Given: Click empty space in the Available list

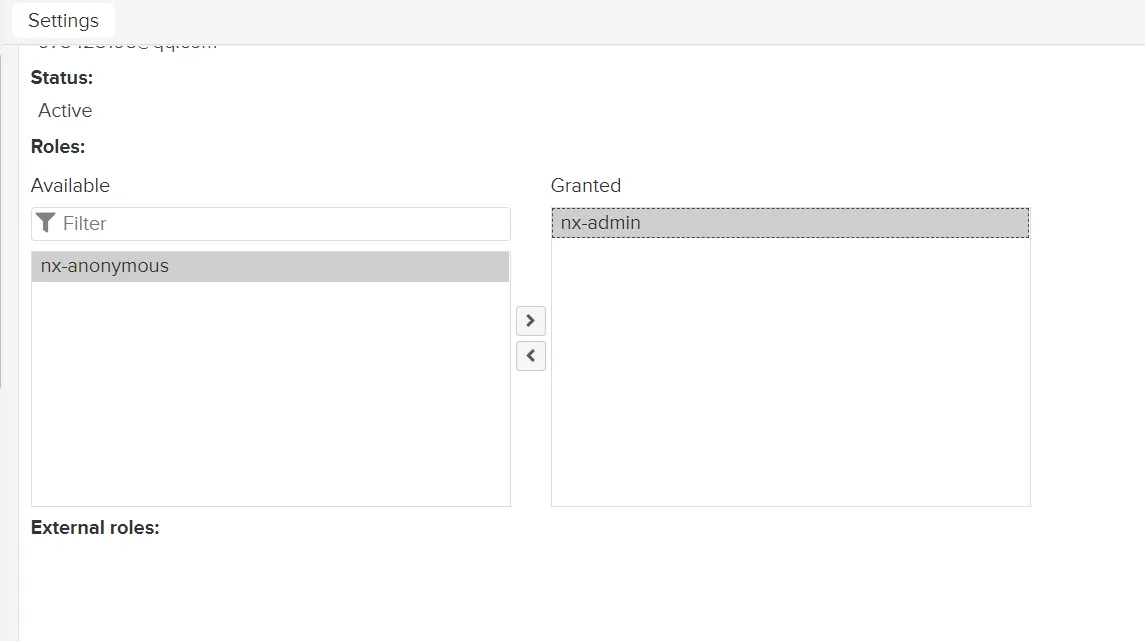Looking at the screenshot, I should click(x=270, y=400).
